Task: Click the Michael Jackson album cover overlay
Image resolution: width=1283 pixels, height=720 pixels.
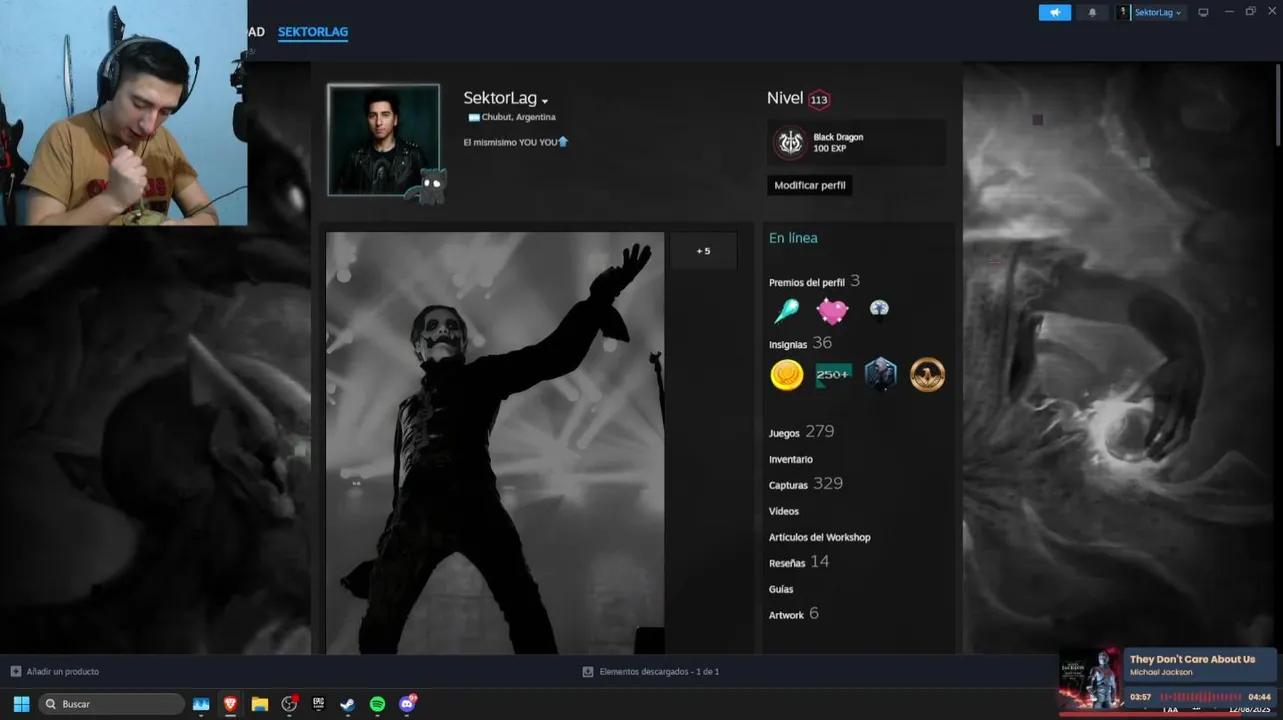Action: coord(1091,680)
